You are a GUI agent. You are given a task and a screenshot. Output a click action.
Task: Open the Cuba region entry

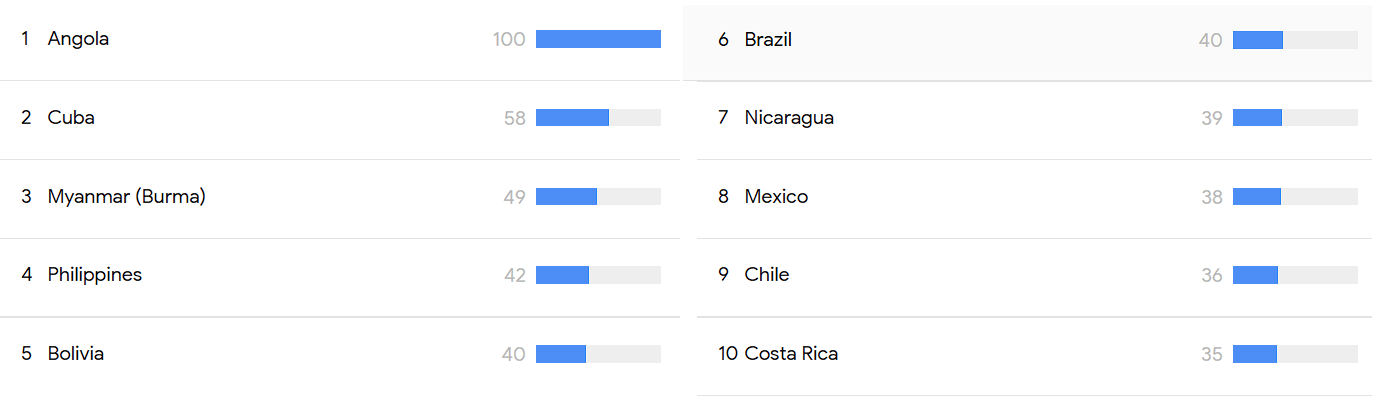point(340,119)
